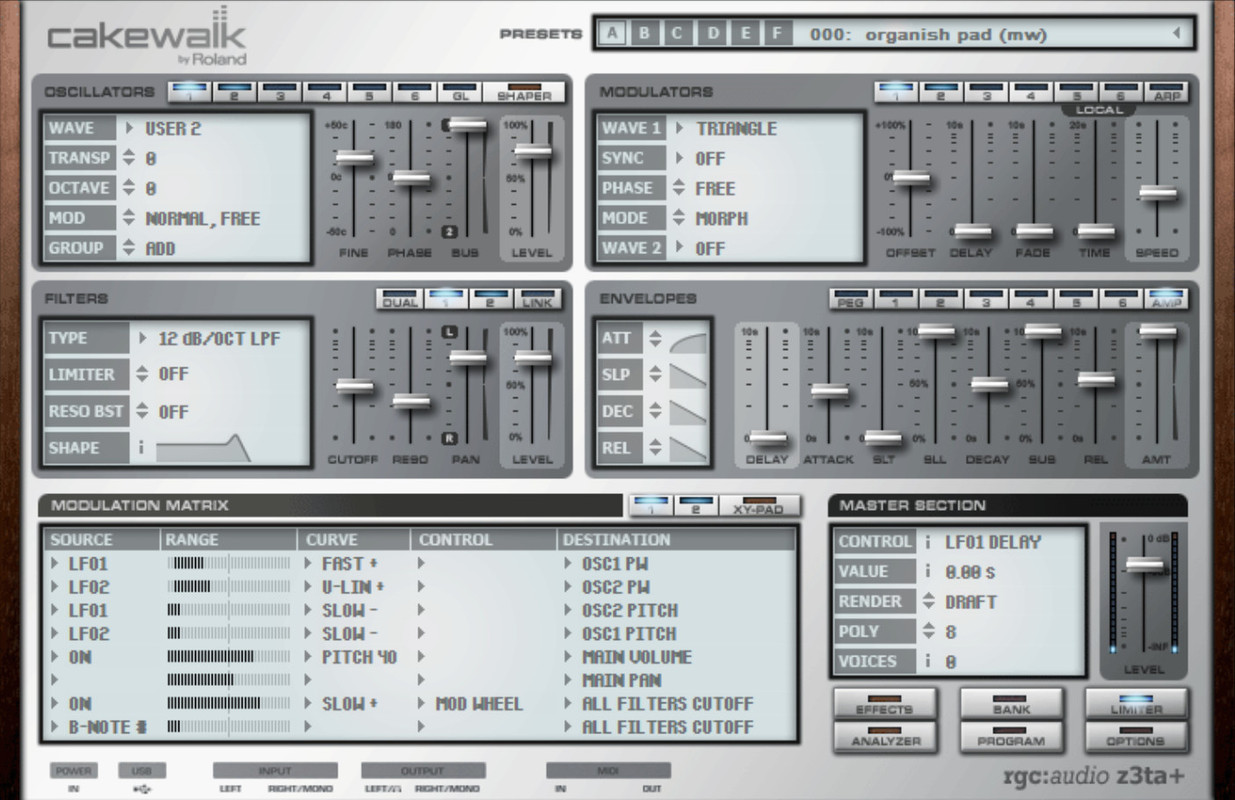The image size is (1235, 800).
Task: Change filter LIMITER stepper
Action: 141,374
